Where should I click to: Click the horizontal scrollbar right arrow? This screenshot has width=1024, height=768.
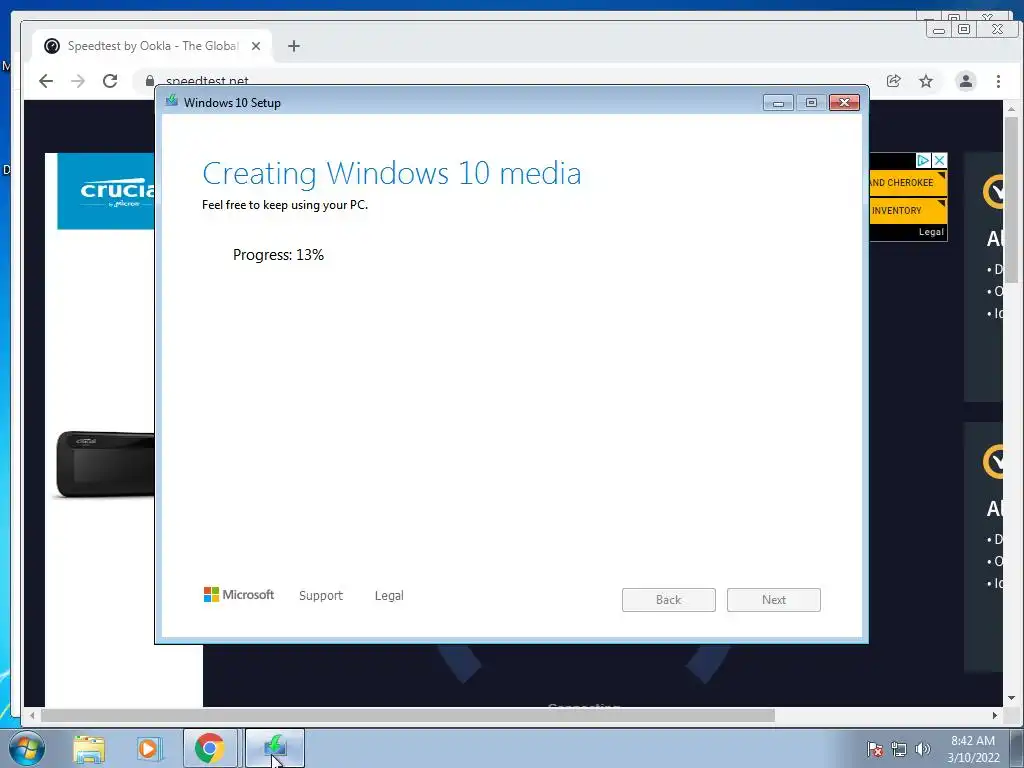[995, 715]
